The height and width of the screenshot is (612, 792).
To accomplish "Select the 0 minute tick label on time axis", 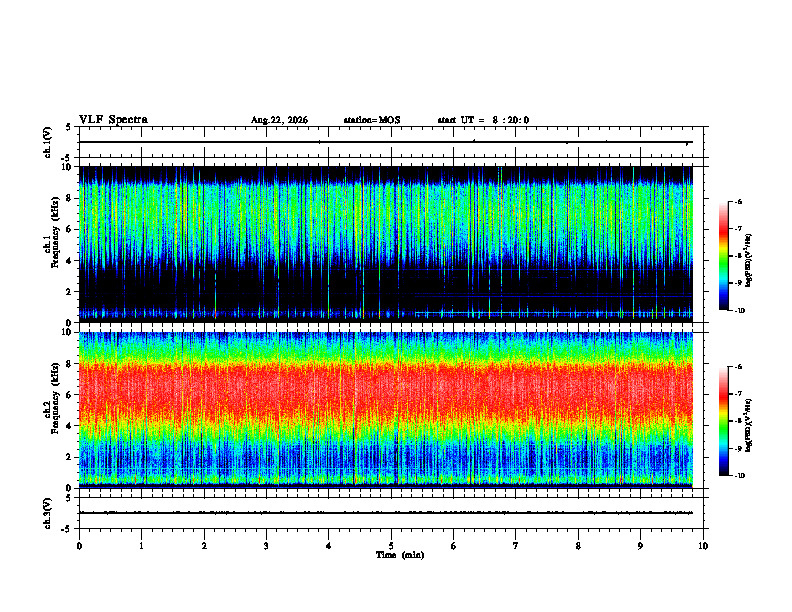I will 79,546.
